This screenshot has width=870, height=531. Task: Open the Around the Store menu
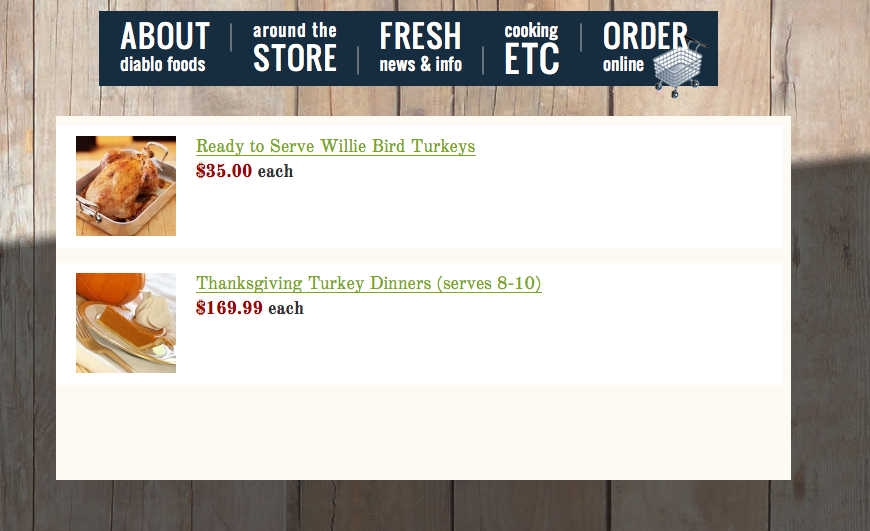[294, 48]
